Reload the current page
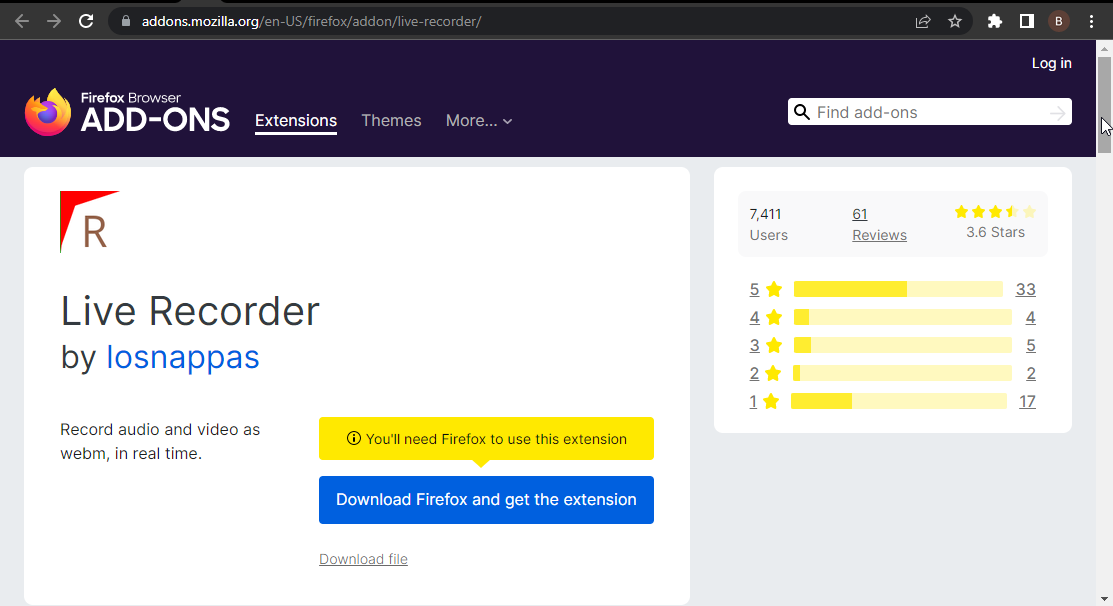 86,21
